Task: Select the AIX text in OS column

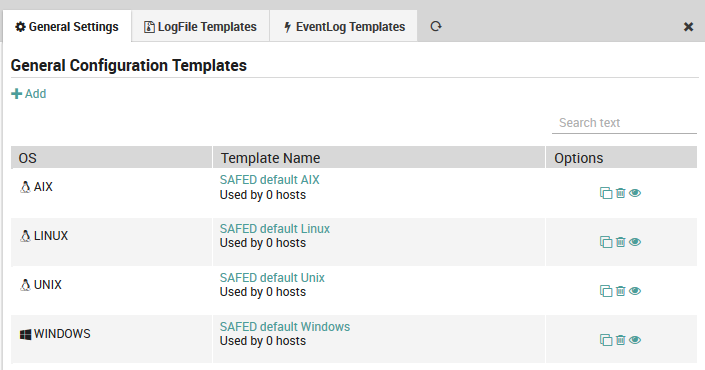Action: (x=43, y=187)
